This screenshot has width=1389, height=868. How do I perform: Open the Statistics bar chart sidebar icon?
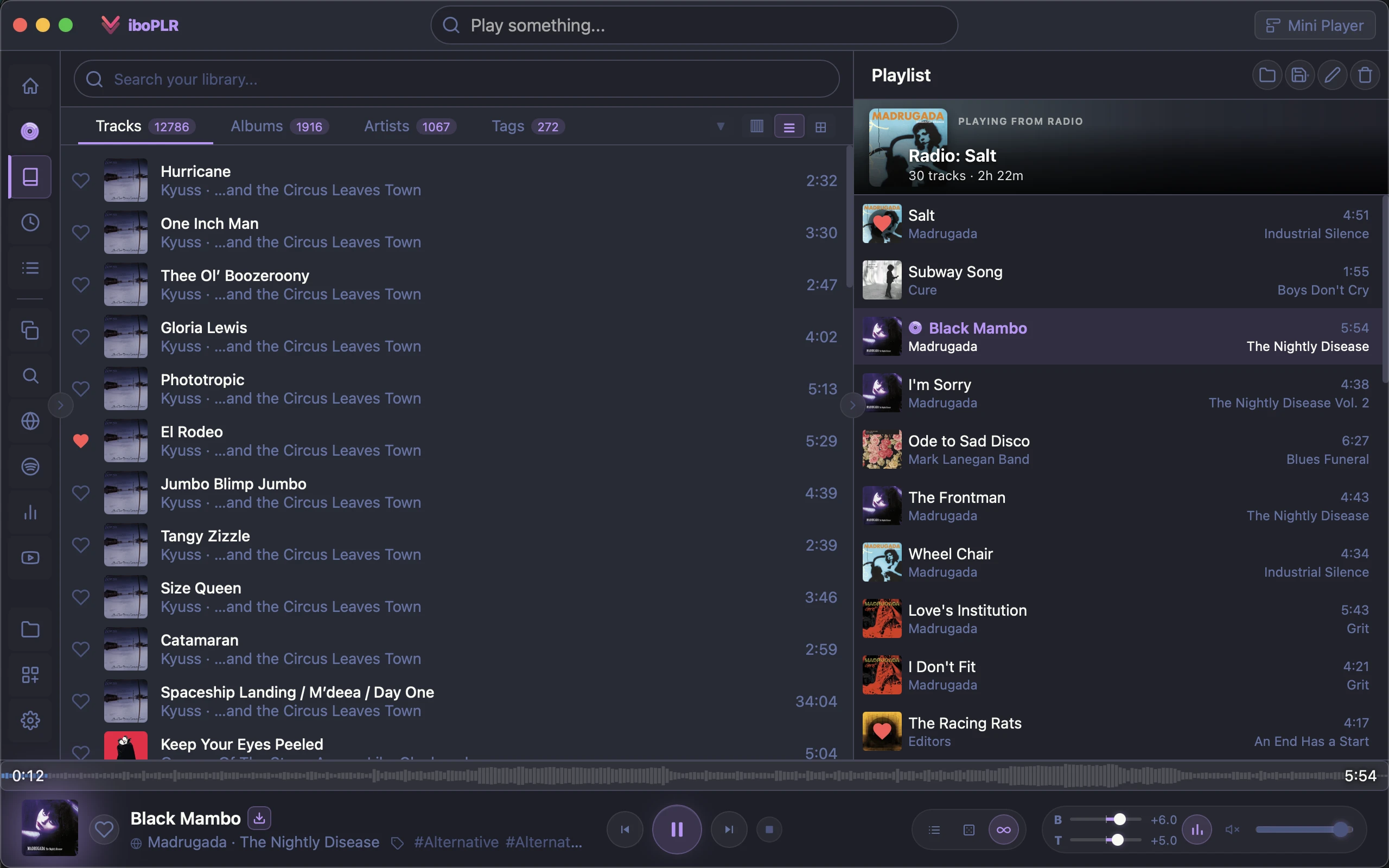(x=30, y=512)
